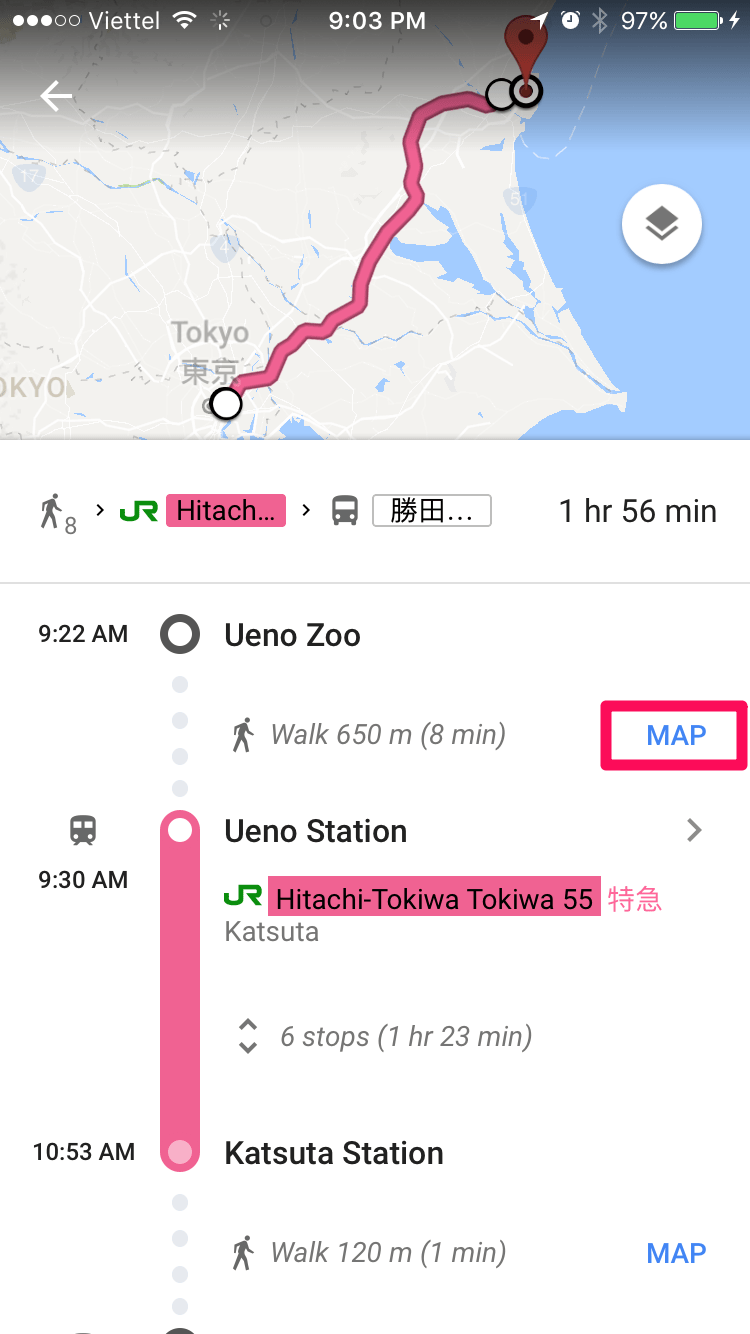This screenshot has width=750, height=1334.
Task: Tap the 勝田 bus line badge
Action: point(432,511)
